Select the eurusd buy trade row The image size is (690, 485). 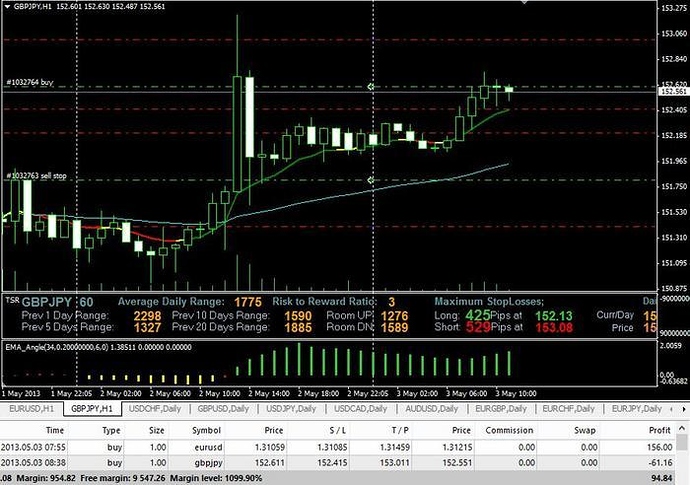tap(337, 447)
